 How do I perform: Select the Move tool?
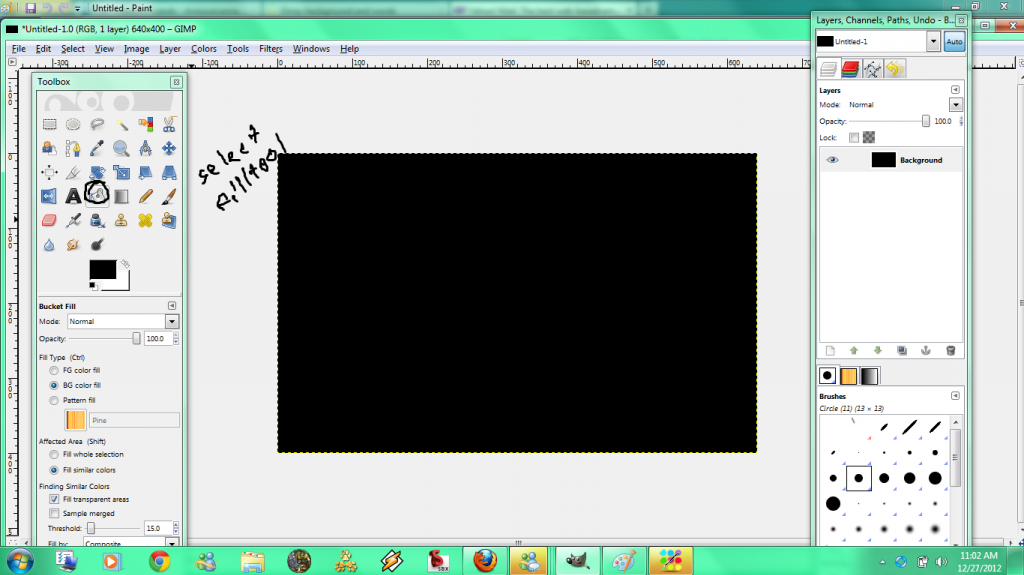click(x=169, y=148)
